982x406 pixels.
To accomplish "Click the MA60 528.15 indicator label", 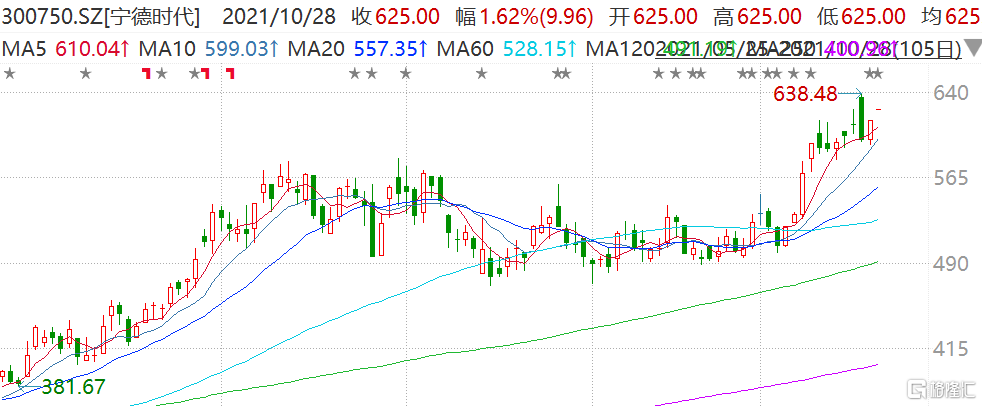I will [x=507, y=48].
